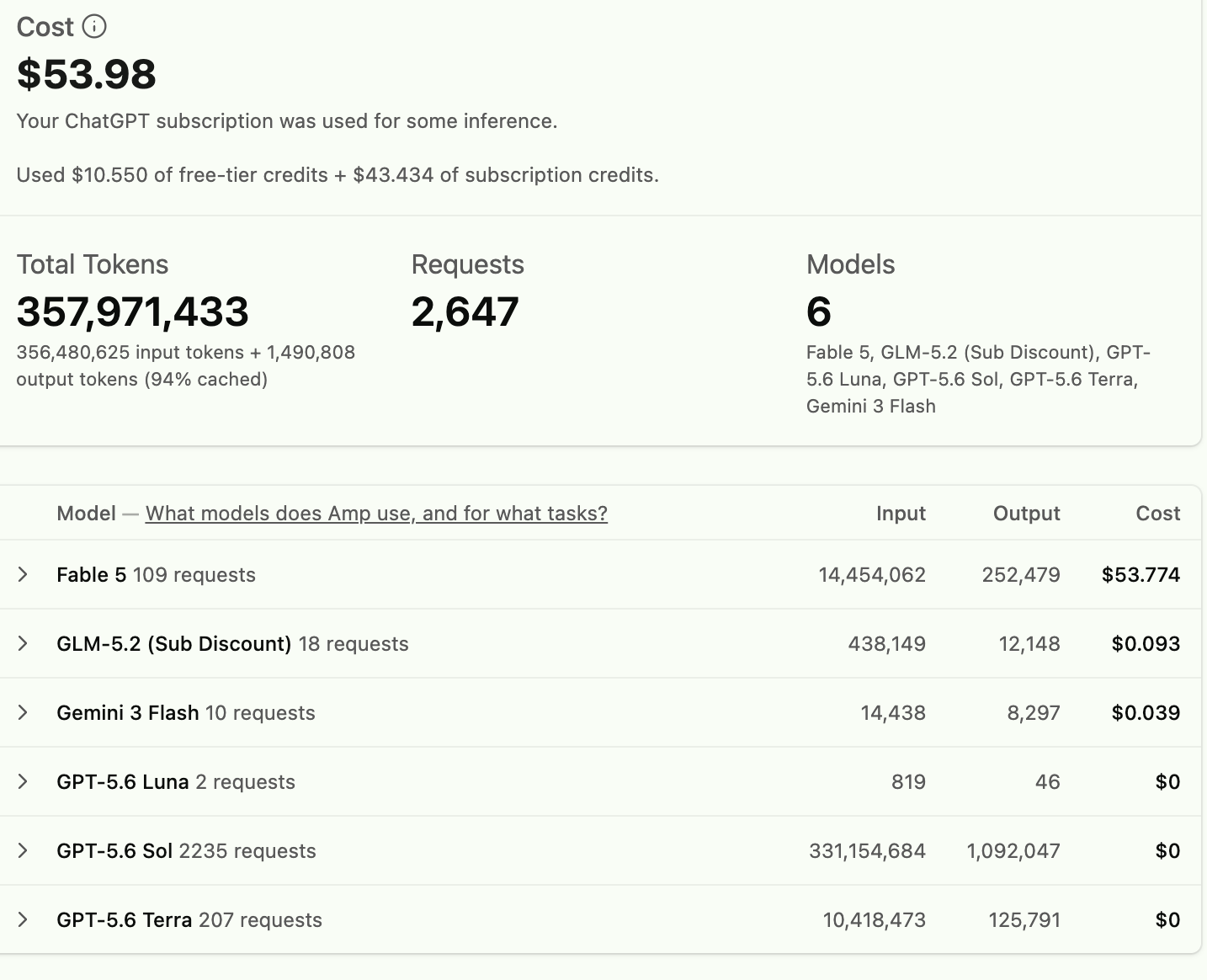Viewport: 1207px width, 980px height.
Task: Click the 2,647 requests count
Action: click(x=465, y=312)
